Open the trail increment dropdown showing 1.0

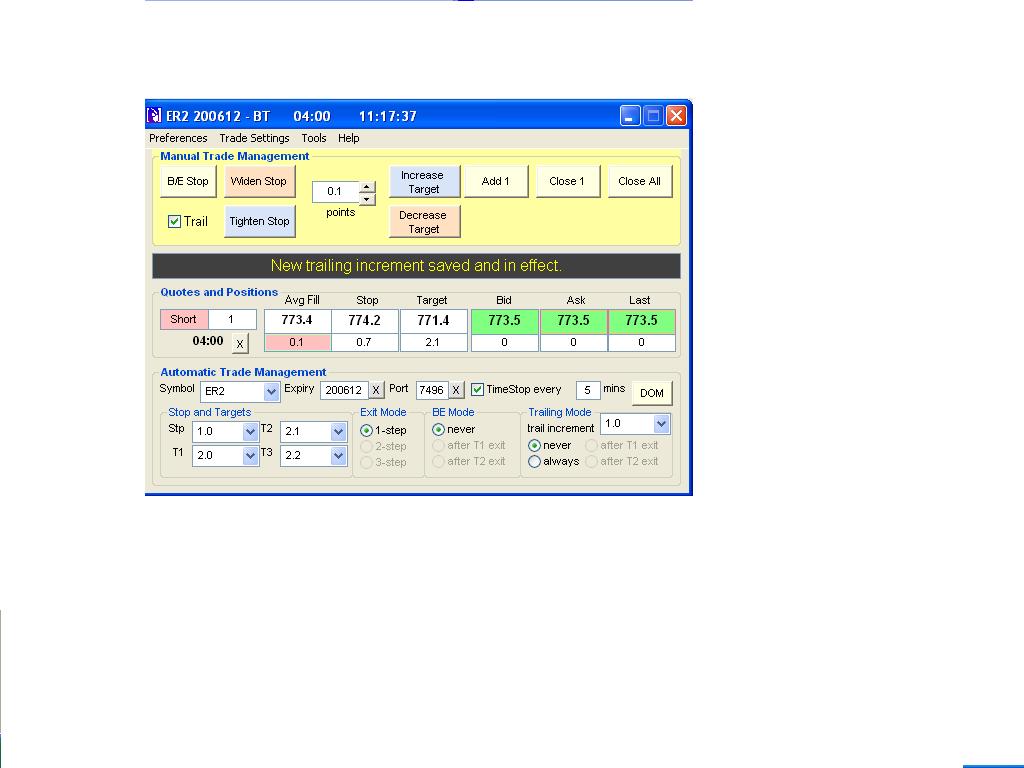pos(661,424)
